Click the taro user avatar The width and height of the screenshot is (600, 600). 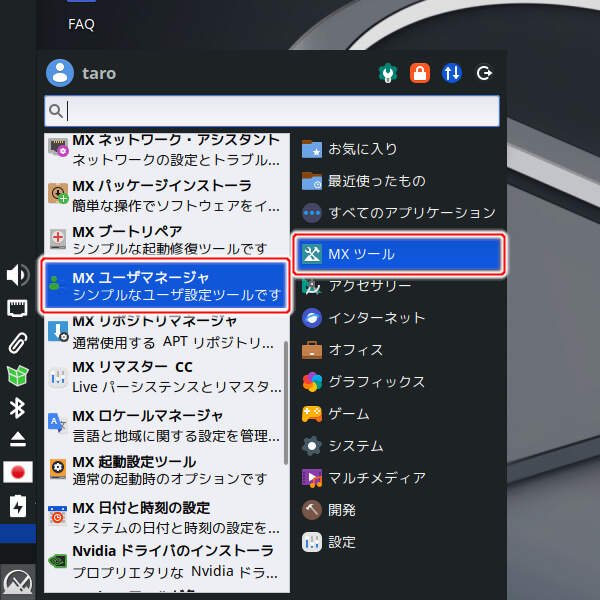tap(60, 73)
